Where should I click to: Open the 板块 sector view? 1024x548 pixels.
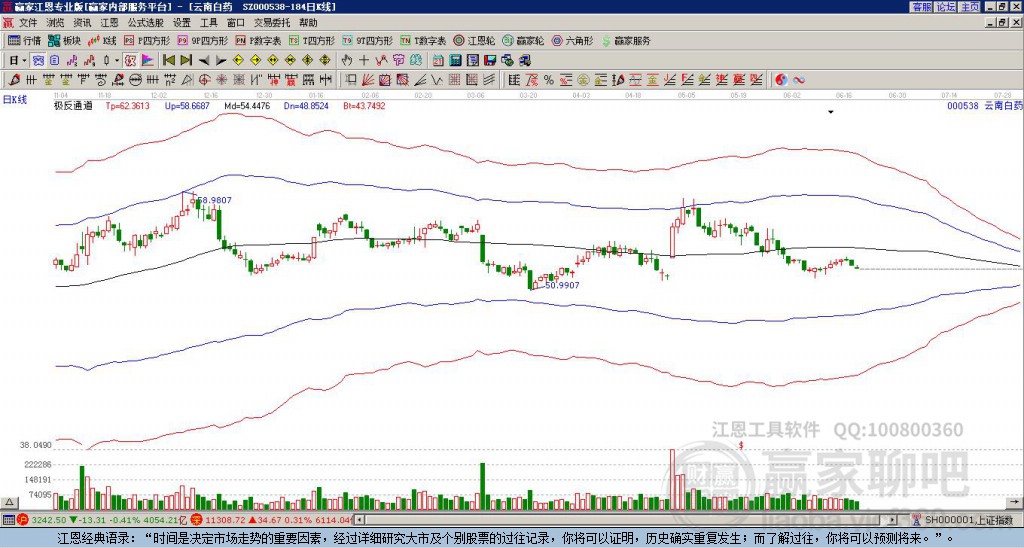64,40
